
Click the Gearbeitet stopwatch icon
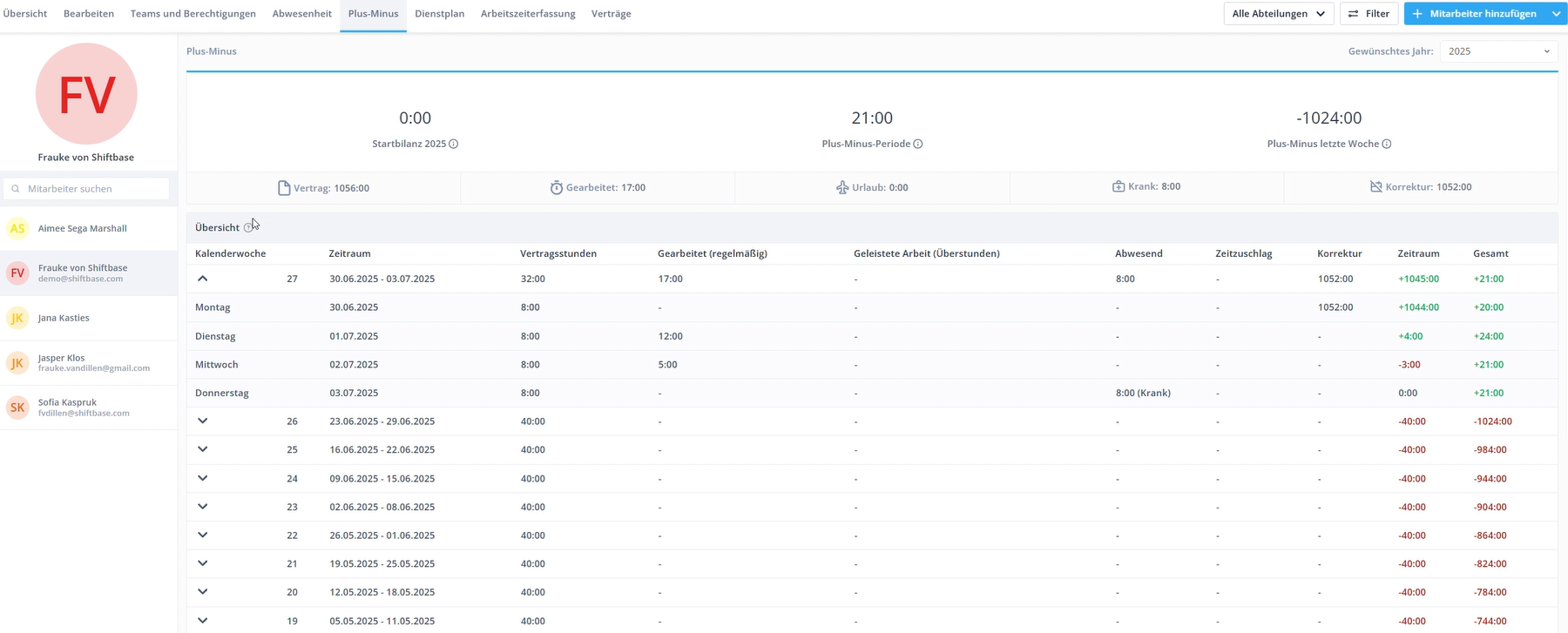click(x=556, y=188)
